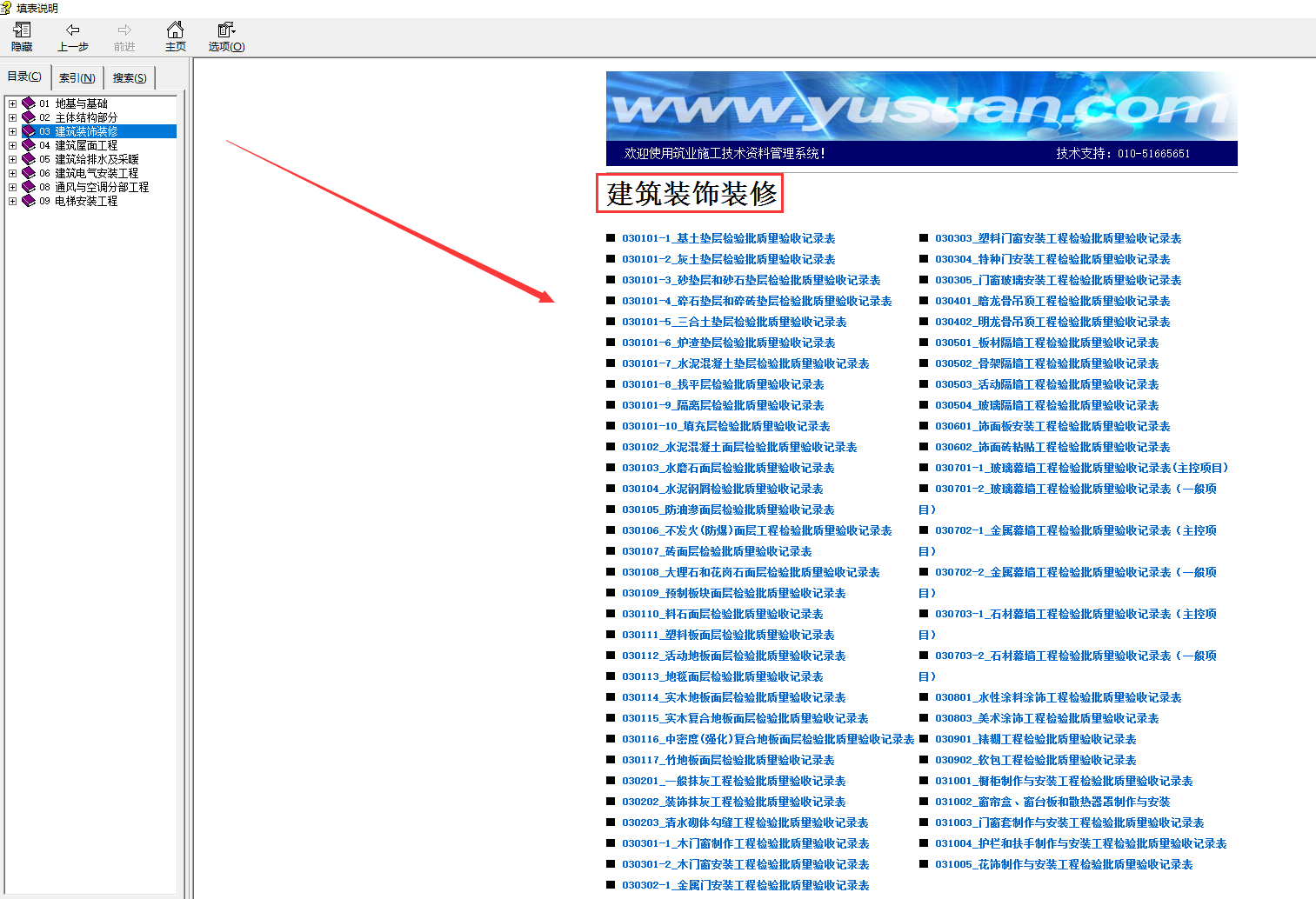1316x899 pixels.
Task: Open link 030201 一般抹灰工程检验批质量验收记录表
Action: coord(734,781)
